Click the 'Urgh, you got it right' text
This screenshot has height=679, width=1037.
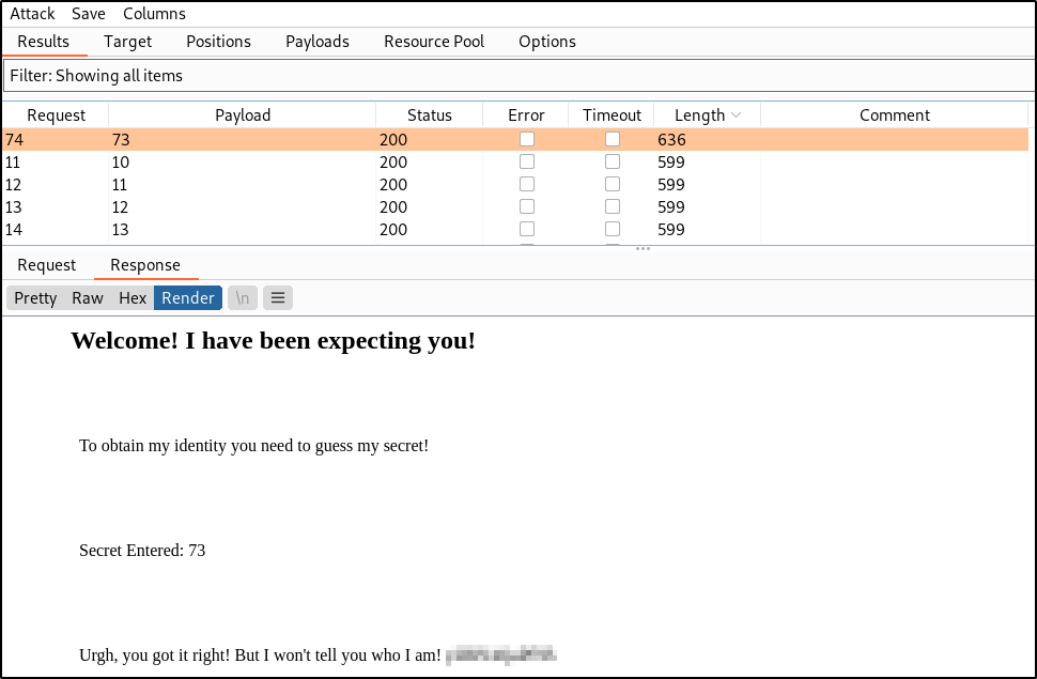click(x=260, y=655)
